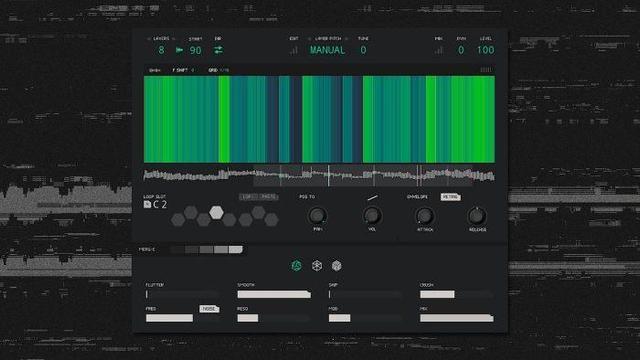Select the darkest MERGE gradient segment
The width and height of the screenshot is (640, 360).
pyautogui.click(x=177, y=249)
